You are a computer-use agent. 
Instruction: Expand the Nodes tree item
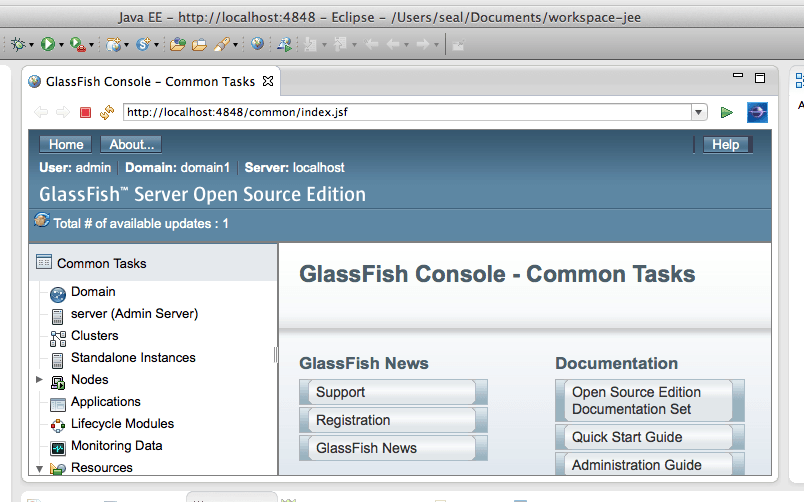[x=39, y=380]
